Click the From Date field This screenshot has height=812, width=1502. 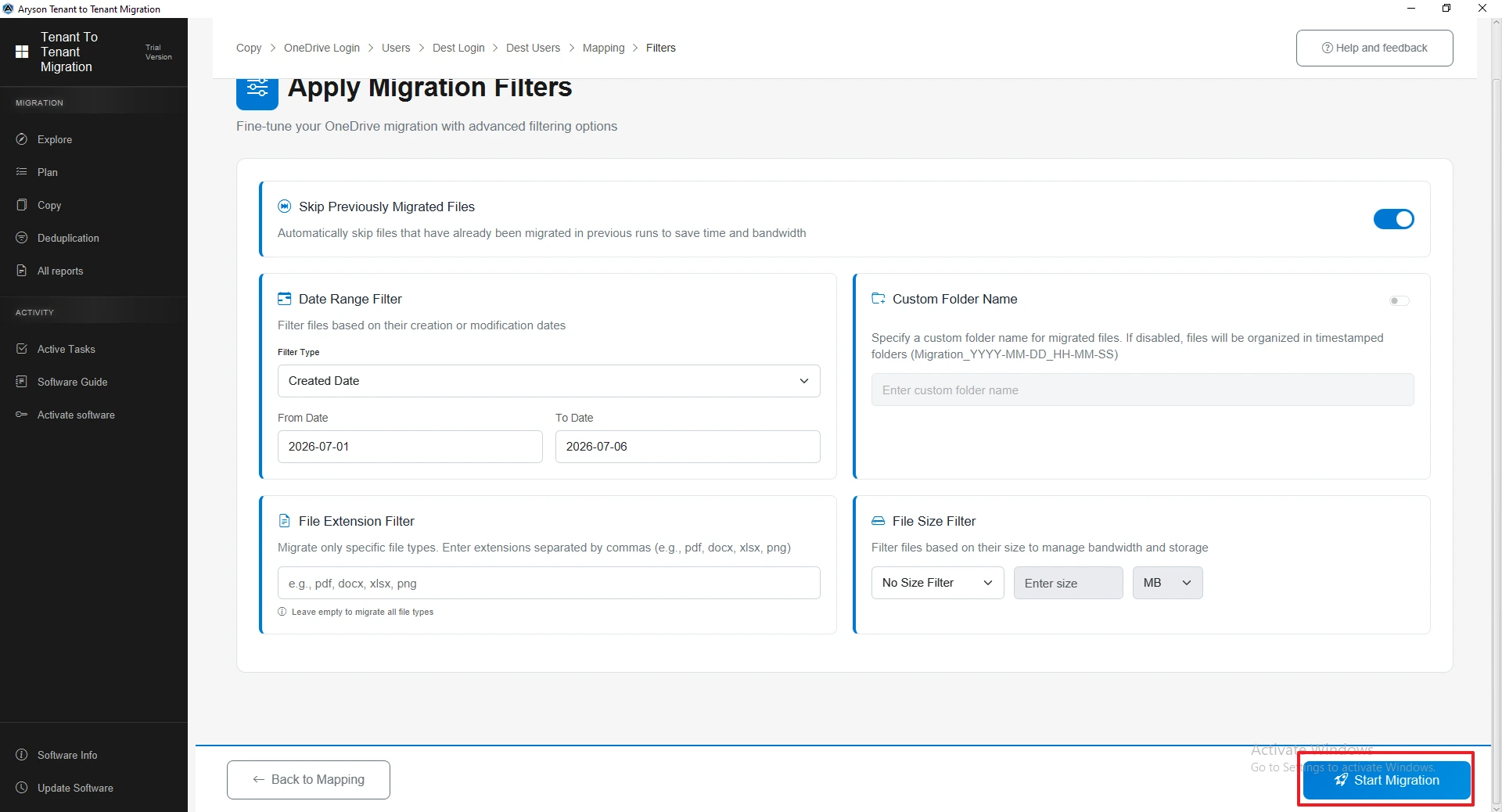410,447
